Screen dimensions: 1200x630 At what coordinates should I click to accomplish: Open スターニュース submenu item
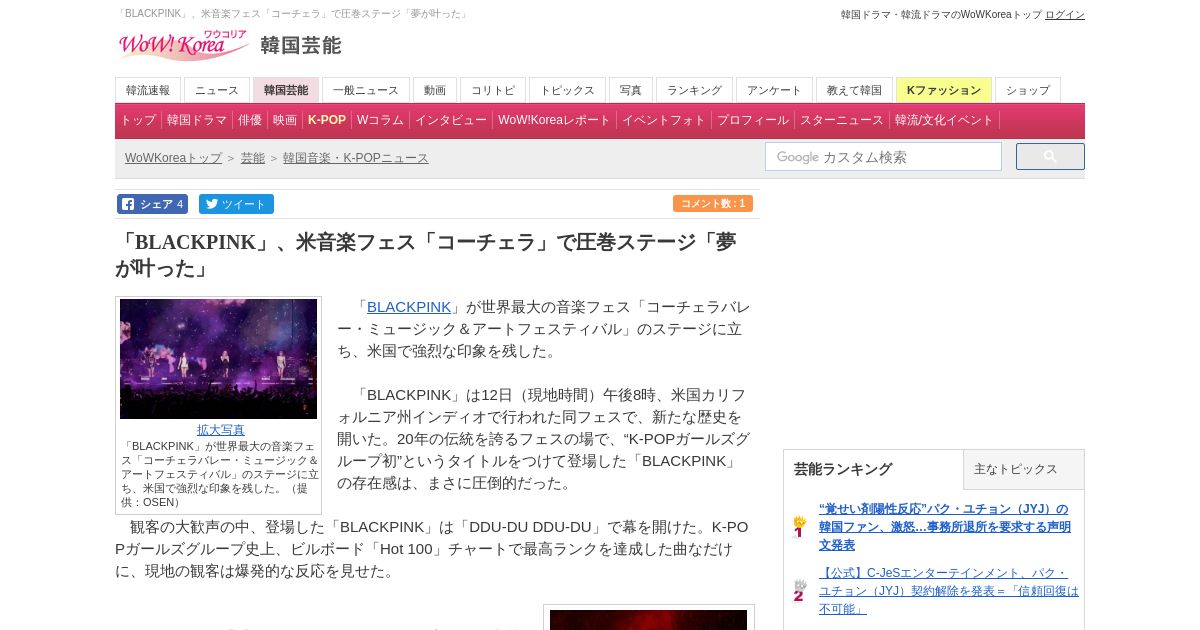click(842, 120)
